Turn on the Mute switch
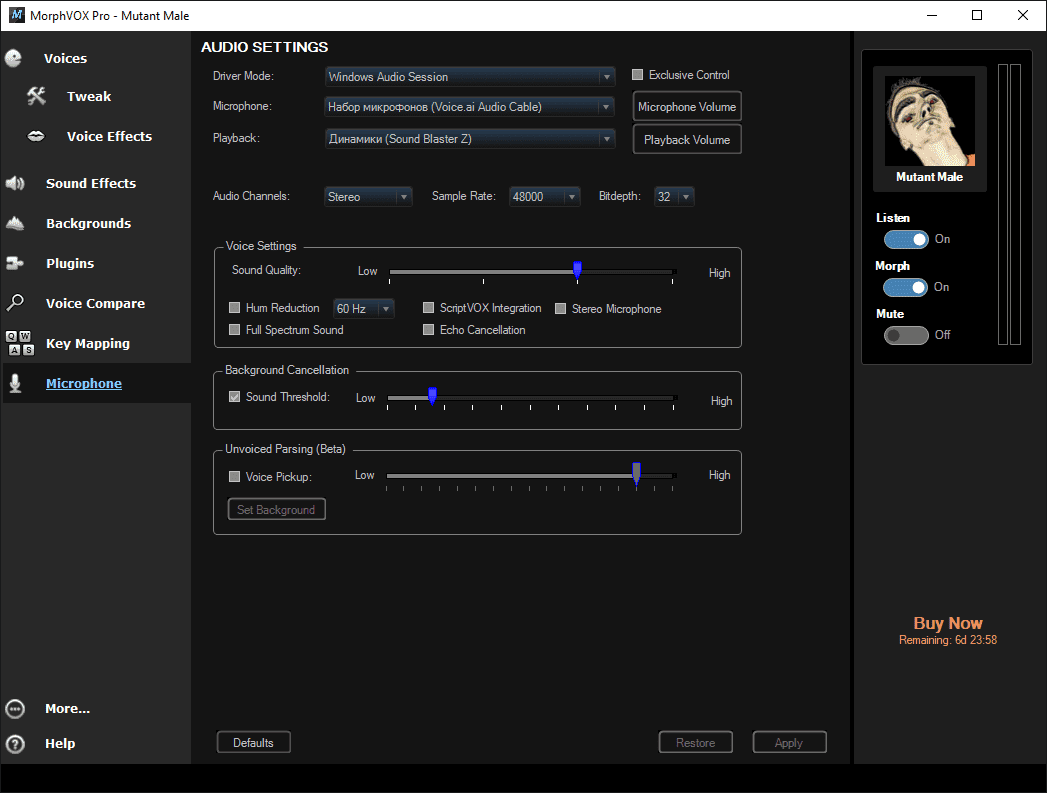The width and height of the screenshot is (1047, 793). coord(906,335)
